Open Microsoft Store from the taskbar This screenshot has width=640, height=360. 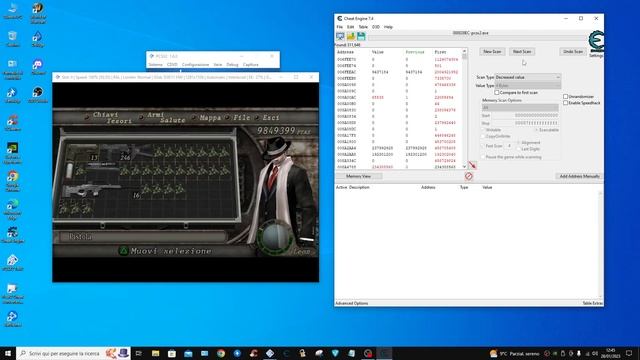point(172,353)
